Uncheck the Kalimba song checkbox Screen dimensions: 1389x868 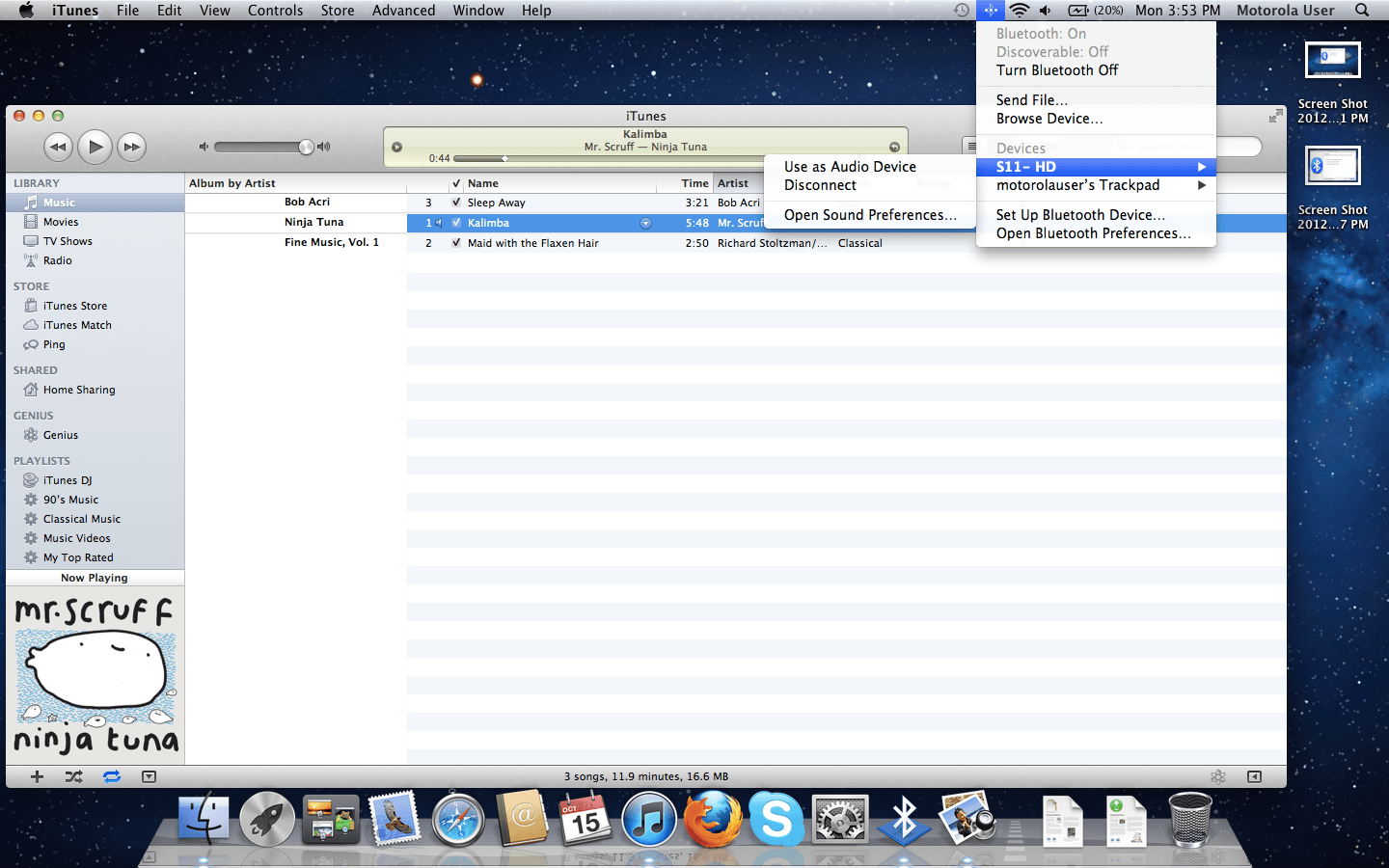click(456, 223)
